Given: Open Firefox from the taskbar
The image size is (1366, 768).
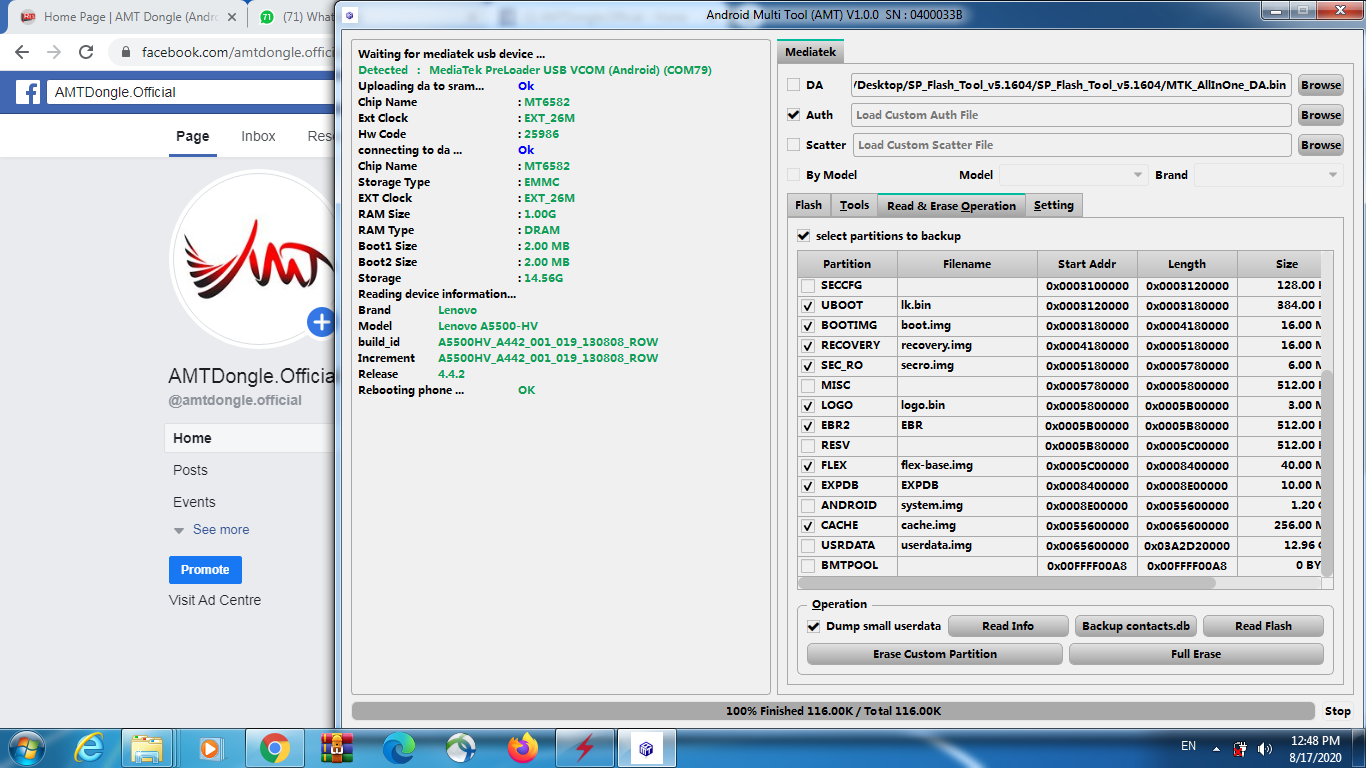Looking at the screenshot, I should click(522, 747).
